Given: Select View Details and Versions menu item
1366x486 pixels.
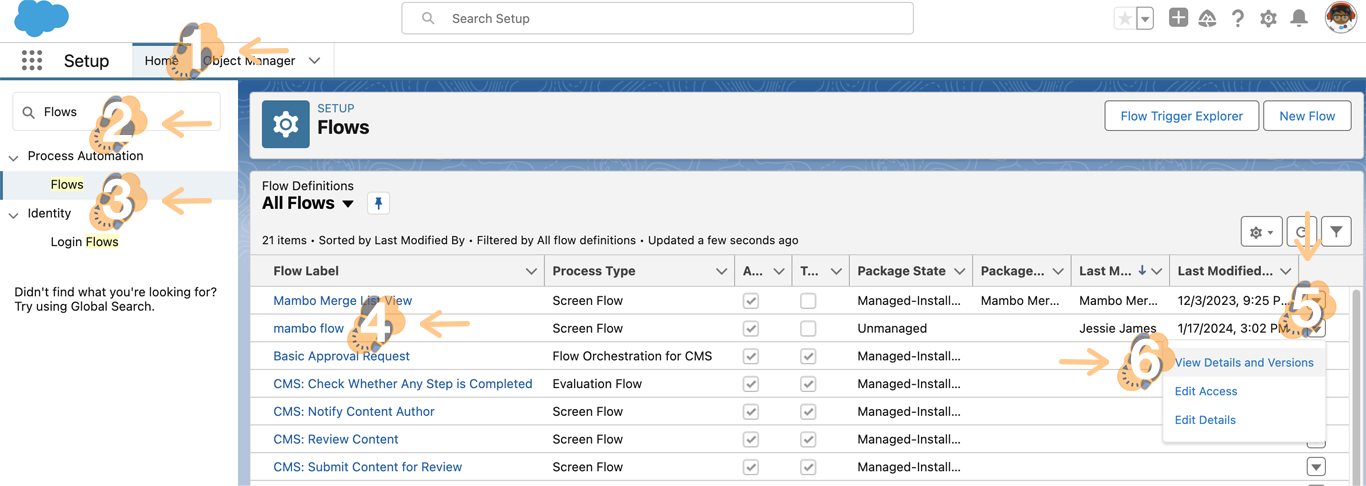Looking at the screenshot, I should 1243,363.
